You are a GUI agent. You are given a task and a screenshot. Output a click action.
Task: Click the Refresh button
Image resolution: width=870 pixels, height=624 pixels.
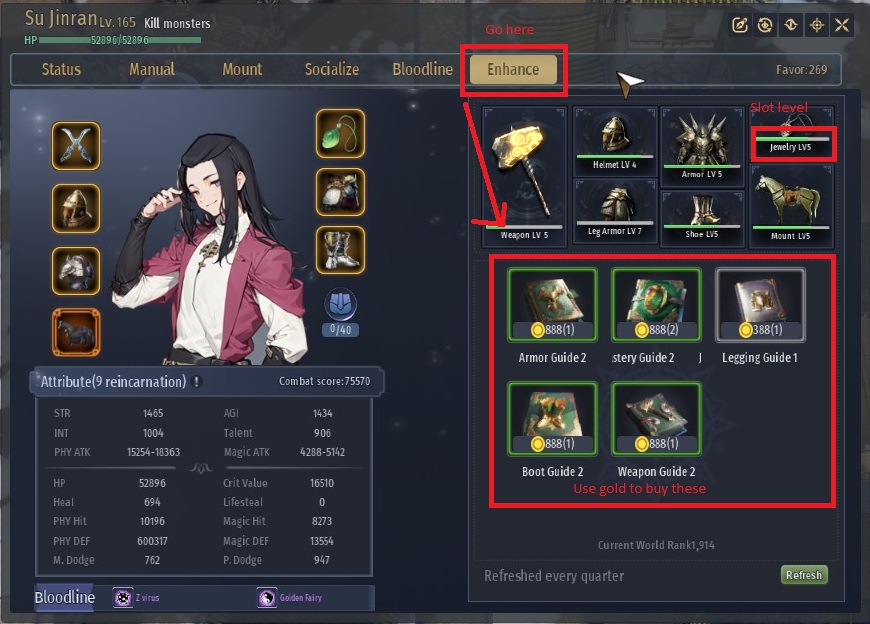point(804,575)
